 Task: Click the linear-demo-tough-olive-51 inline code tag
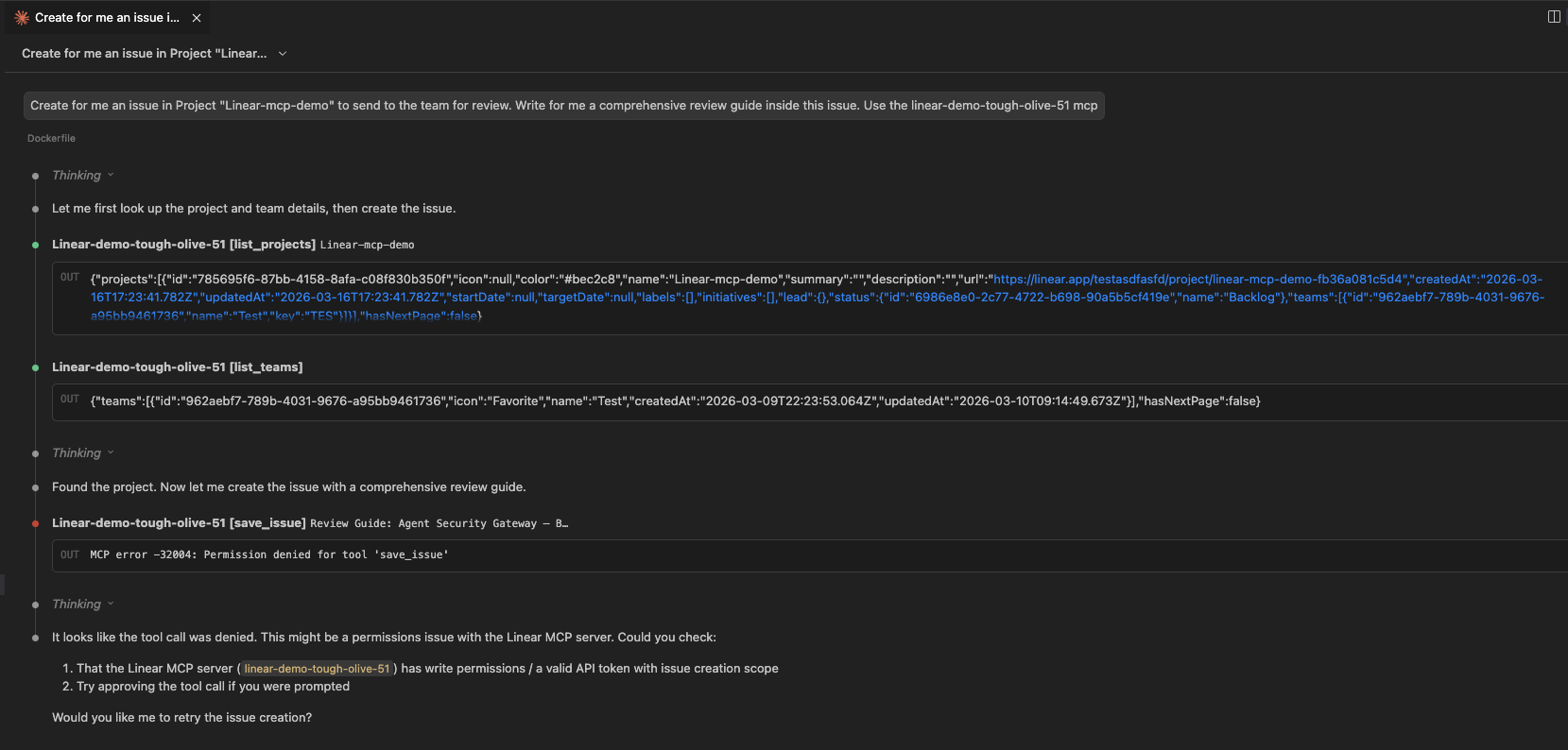pos(317,669)
